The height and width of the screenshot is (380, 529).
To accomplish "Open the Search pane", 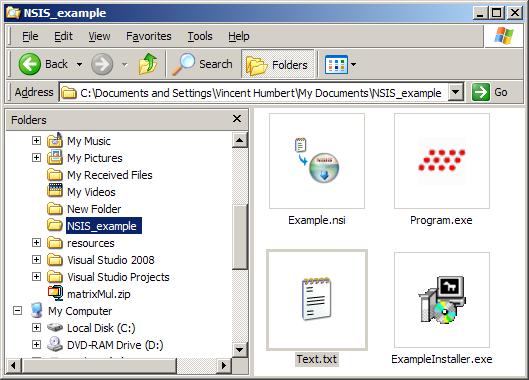I will click(202, 64).
